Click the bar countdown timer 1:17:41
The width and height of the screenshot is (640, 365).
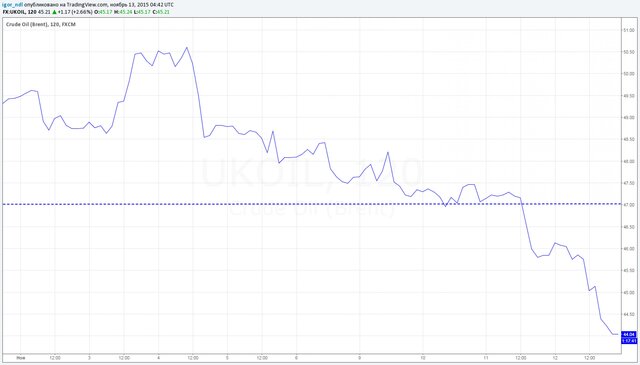[629, 340]
